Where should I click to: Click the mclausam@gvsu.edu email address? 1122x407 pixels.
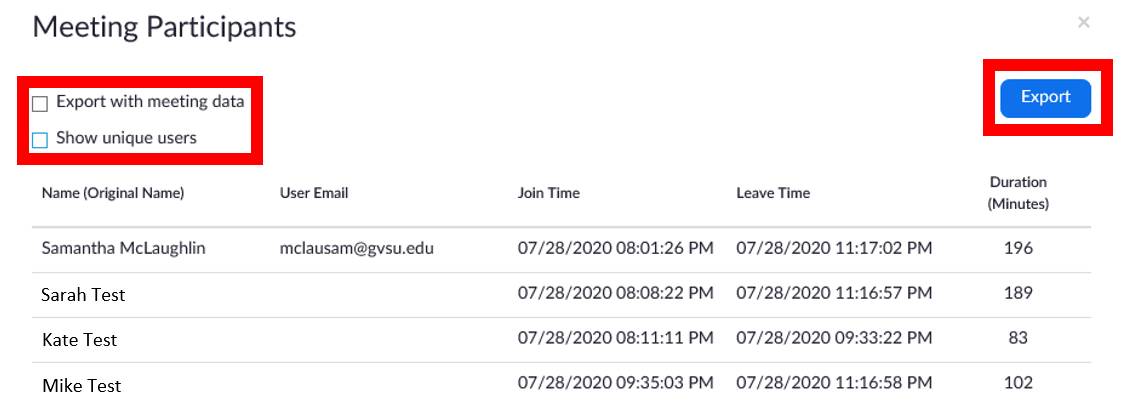click(x=356, y=248)
